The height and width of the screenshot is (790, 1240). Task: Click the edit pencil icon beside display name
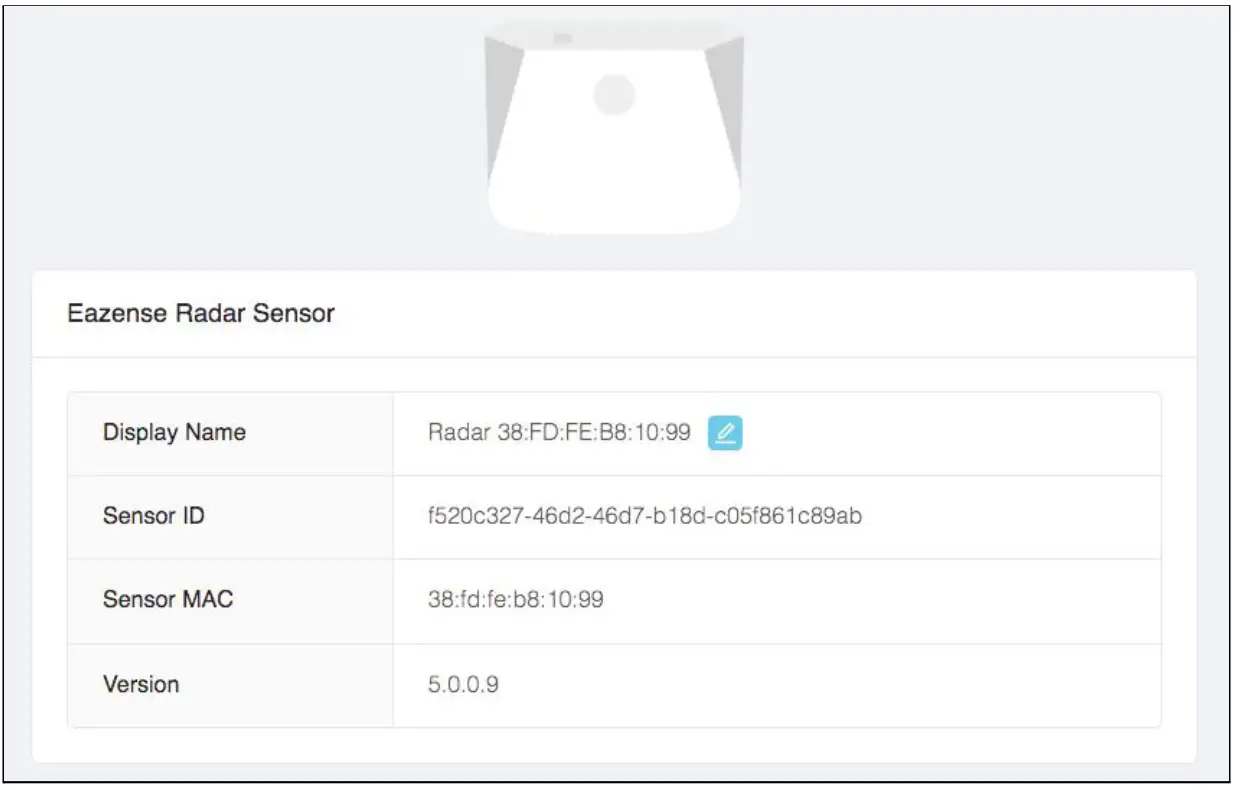click(x=725, y=433)
